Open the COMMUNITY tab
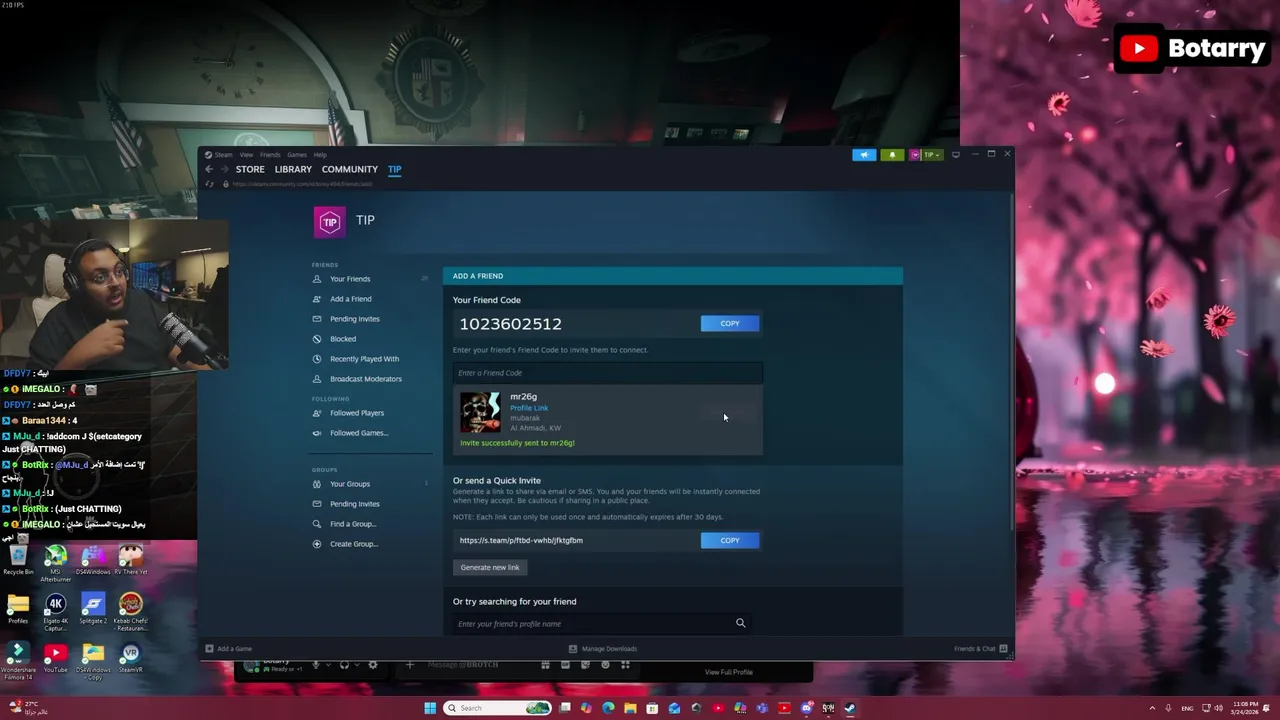The width and height of the screenshot is (1280, 720). pyautogui.click(x=349, y=169)
